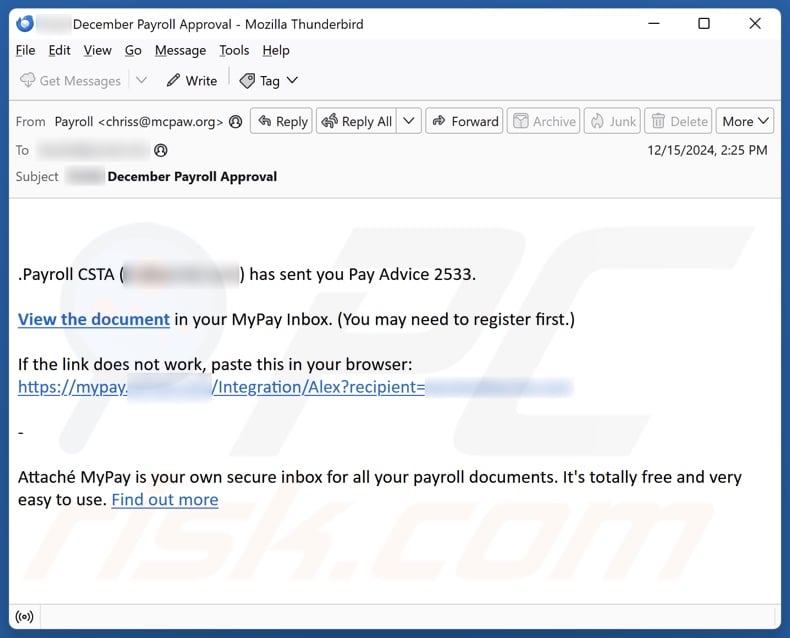
Task: Open the Tools menu
Action: 234,50
